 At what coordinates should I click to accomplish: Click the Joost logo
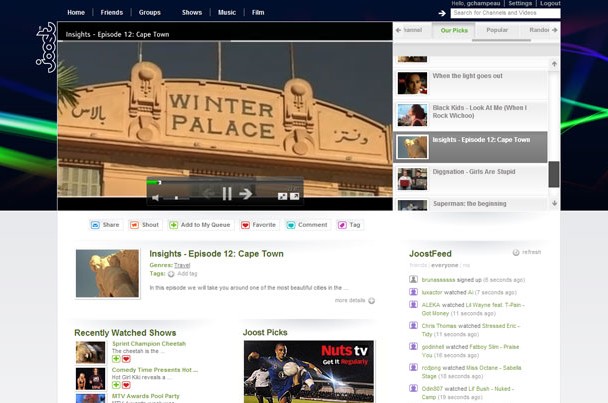[x=47, y=47]
